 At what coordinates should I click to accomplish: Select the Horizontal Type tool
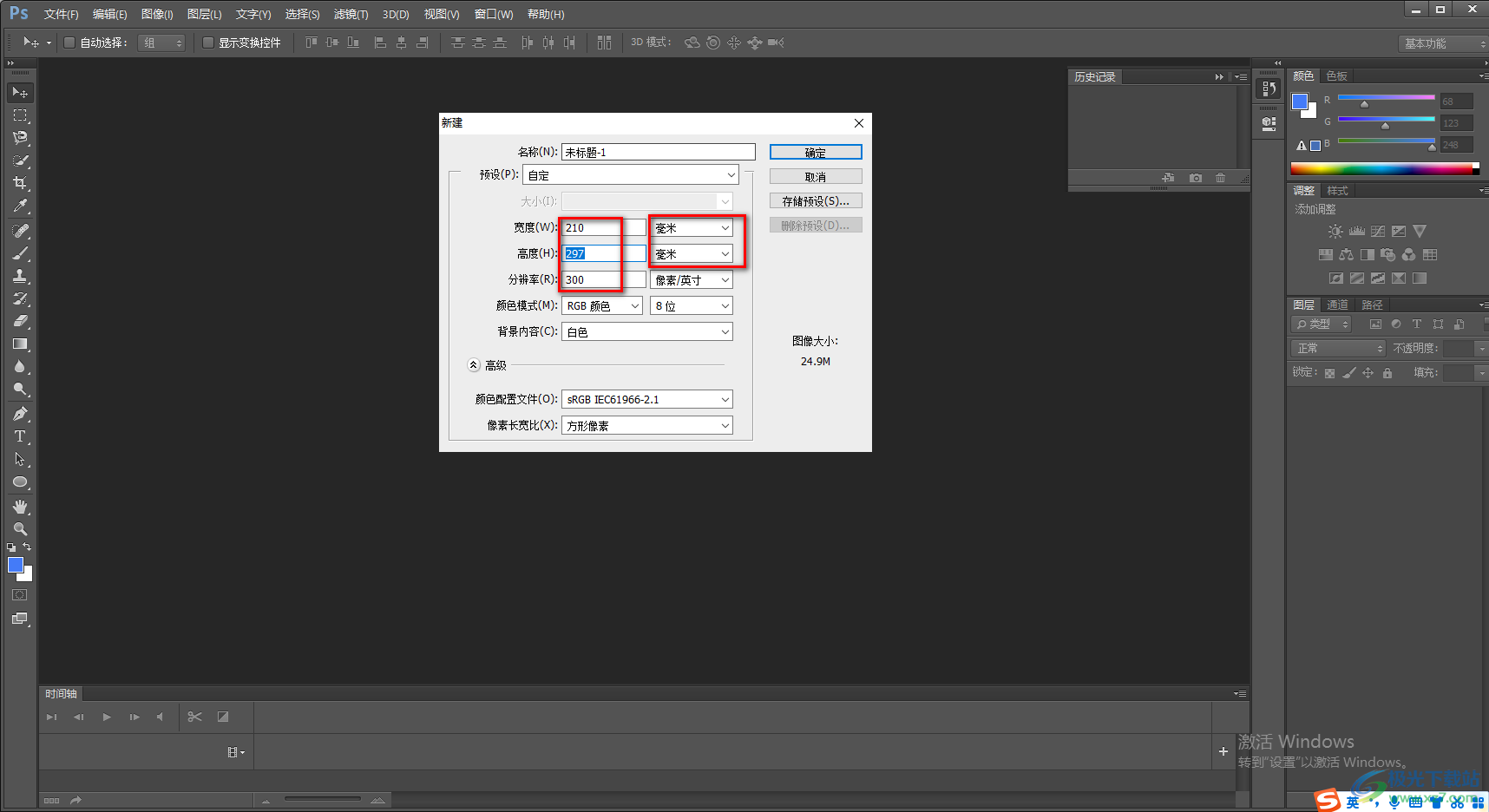20,436
